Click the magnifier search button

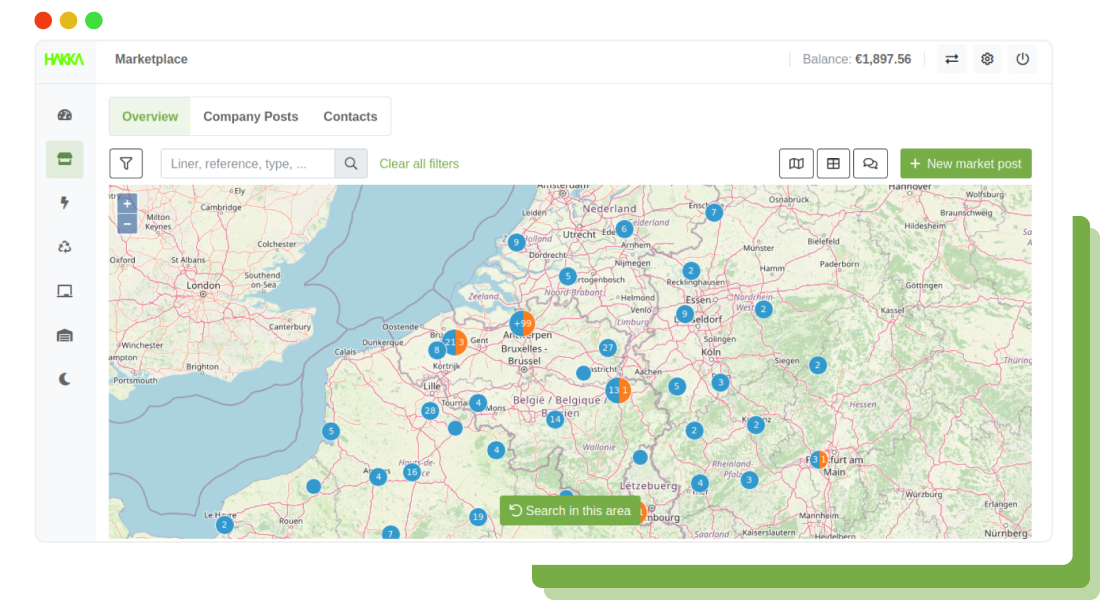tap(351, 164)
